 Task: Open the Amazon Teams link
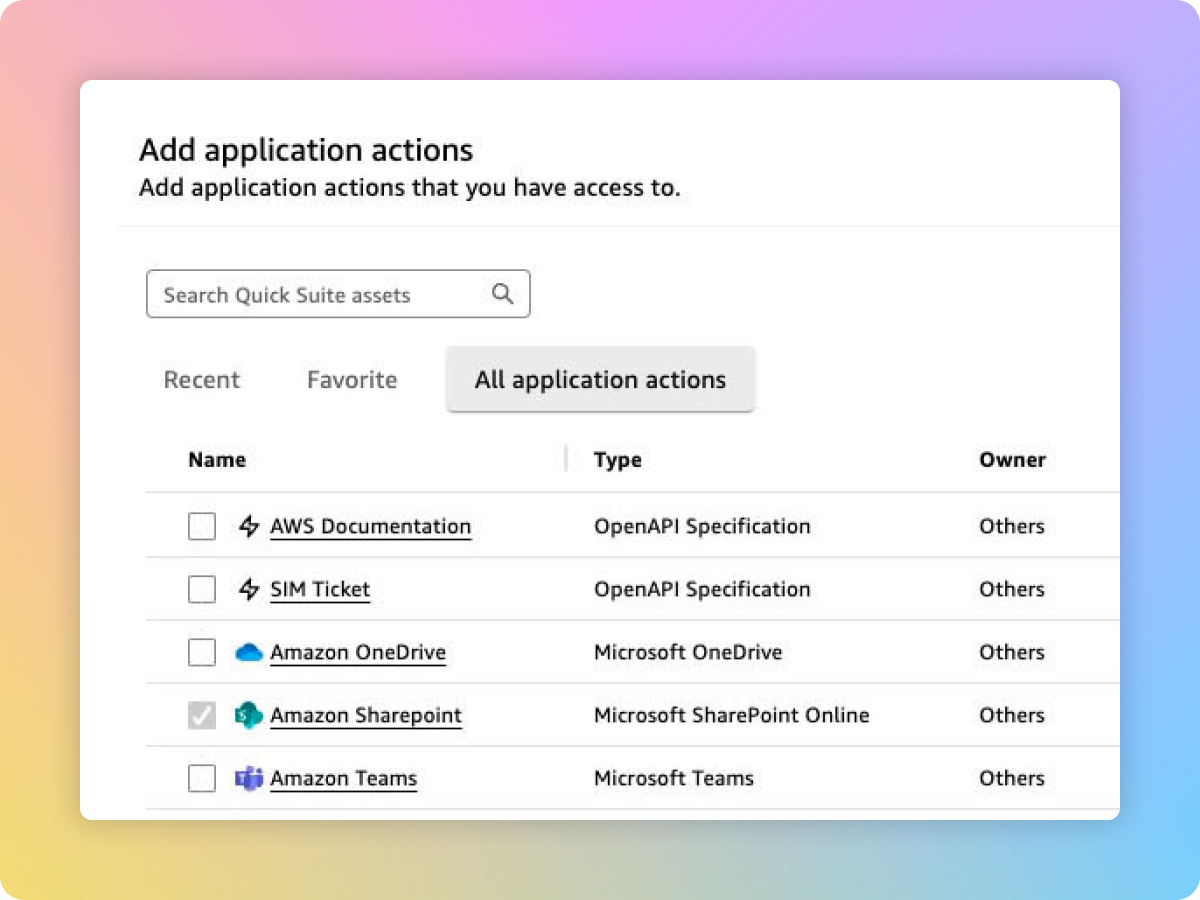click(x=343, y=778)
